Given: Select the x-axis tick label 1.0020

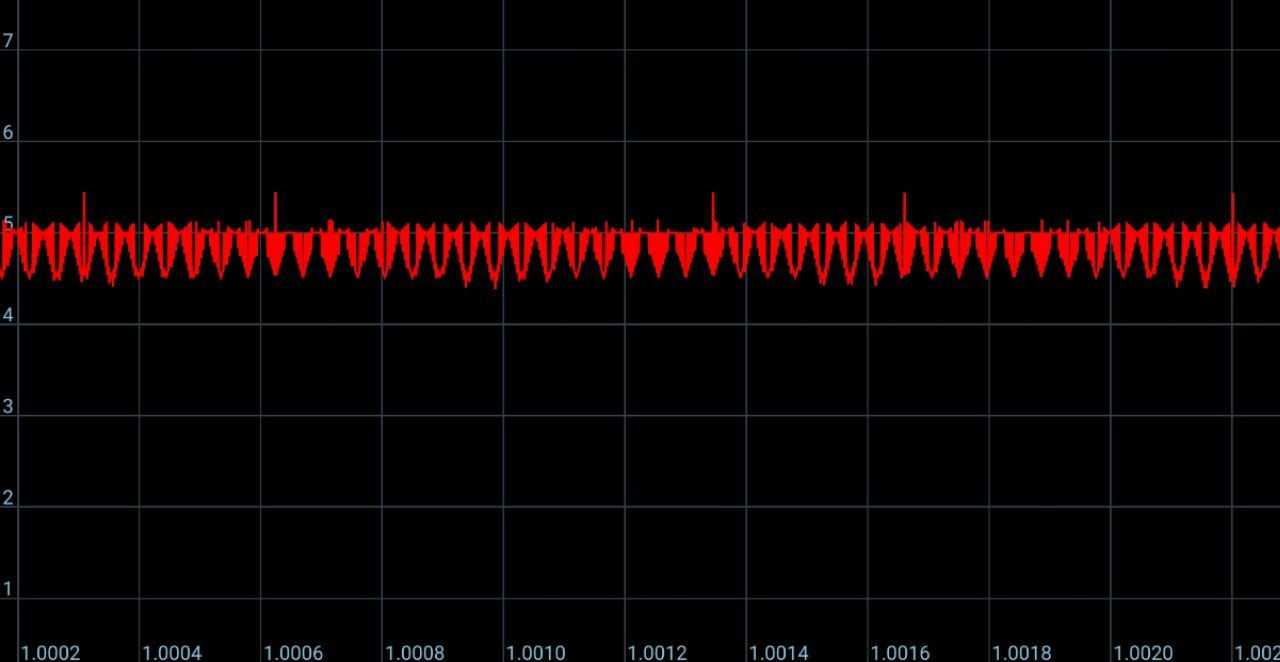Looking at the screenshot, I should 1142,653.
